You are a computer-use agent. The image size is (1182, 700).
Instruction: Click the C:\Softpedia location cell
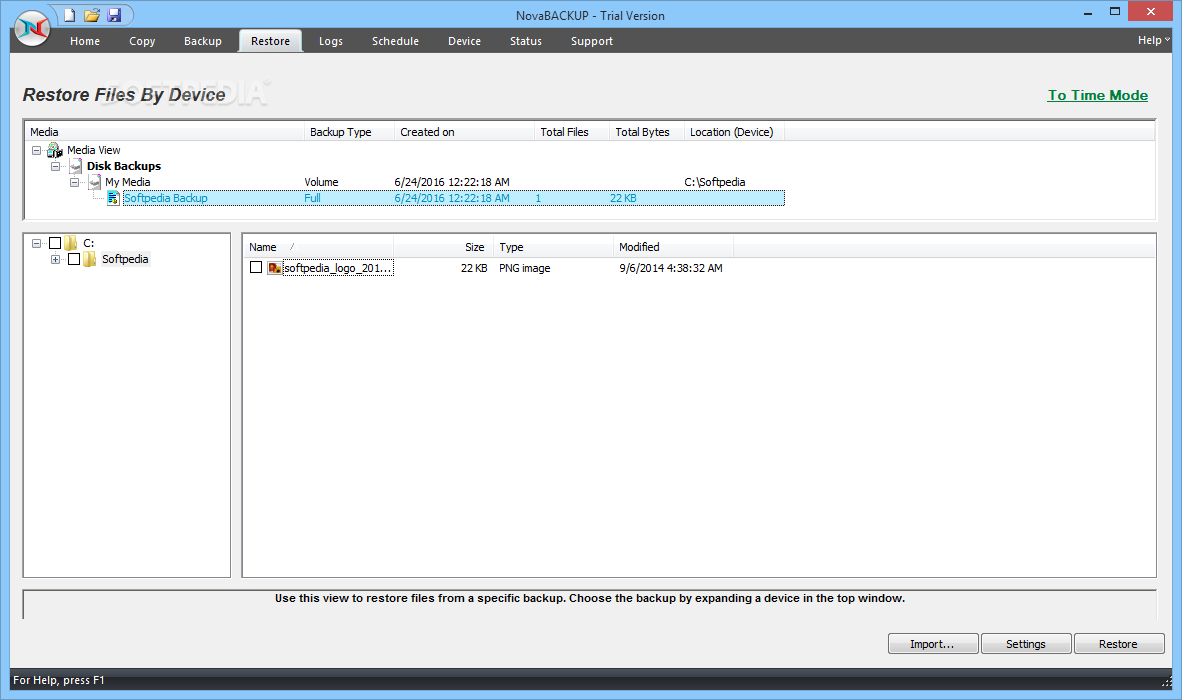tap(715, 182)
